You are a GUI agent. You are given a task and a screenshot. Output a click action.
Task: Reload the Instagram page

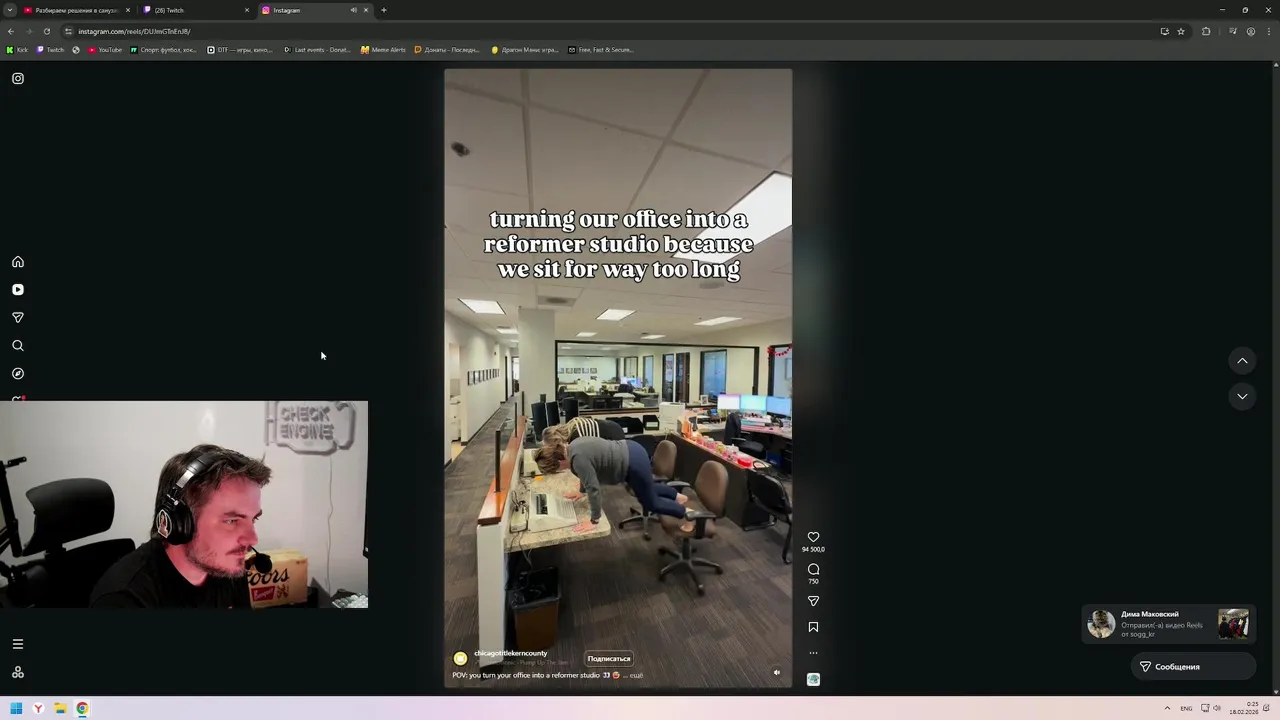click(46, 31)
